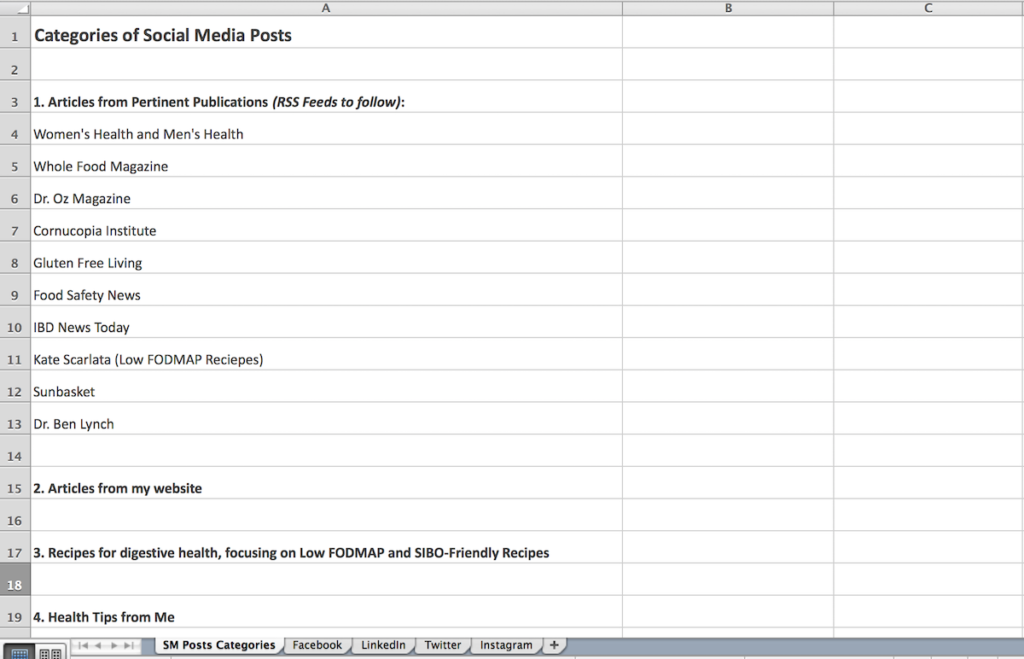Switch to Normal view using the grid icon
The image size is (1024, 659).
(x=19, y=652)
